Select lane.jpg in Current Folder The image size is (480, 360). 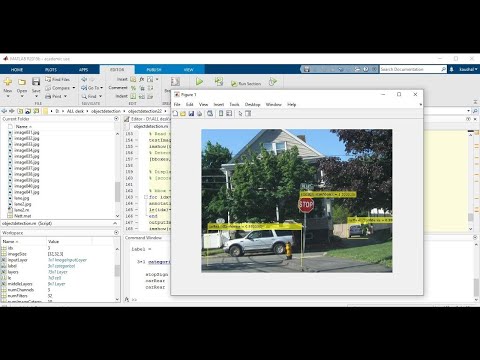click(22, 198)
